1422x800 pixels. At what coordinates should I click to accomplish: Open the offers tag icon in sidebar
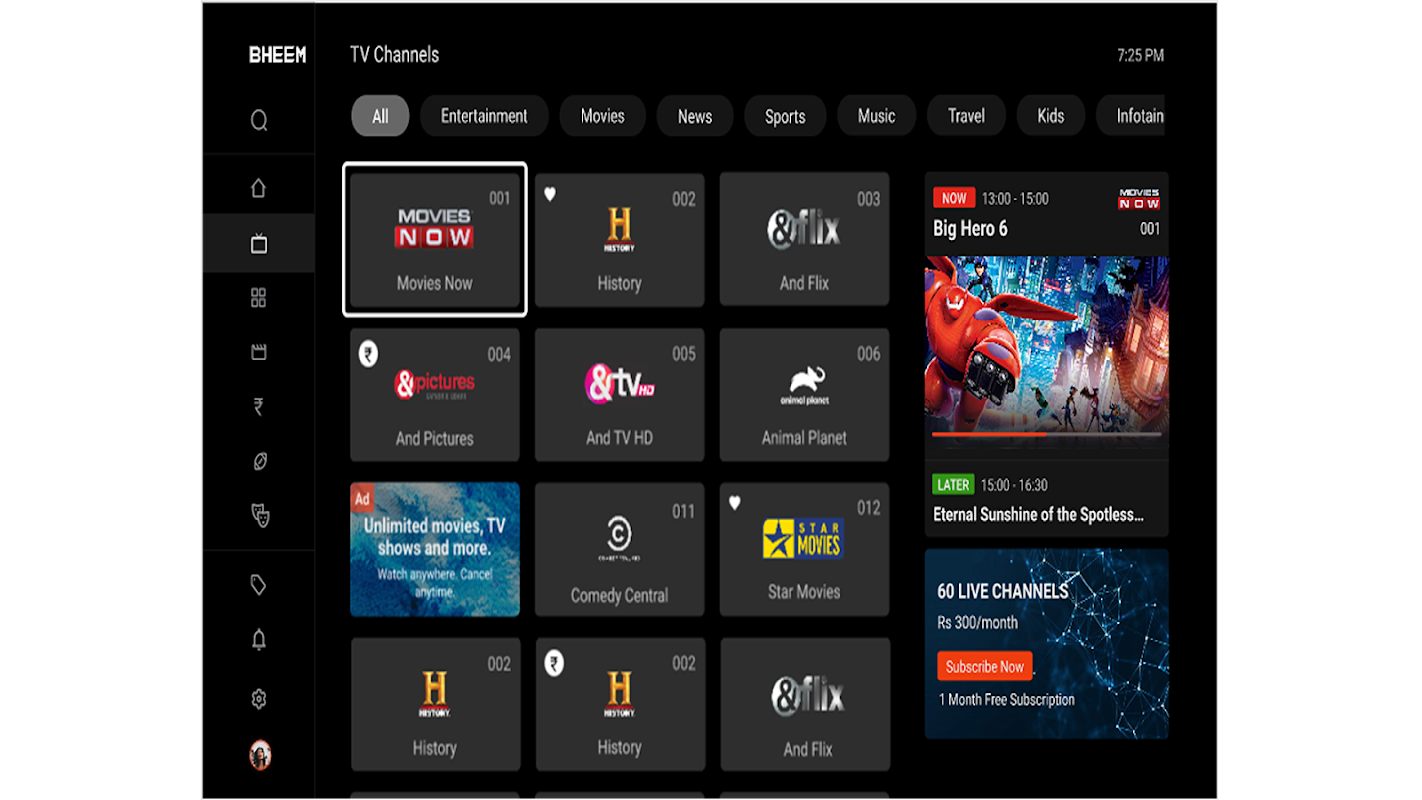259,586
